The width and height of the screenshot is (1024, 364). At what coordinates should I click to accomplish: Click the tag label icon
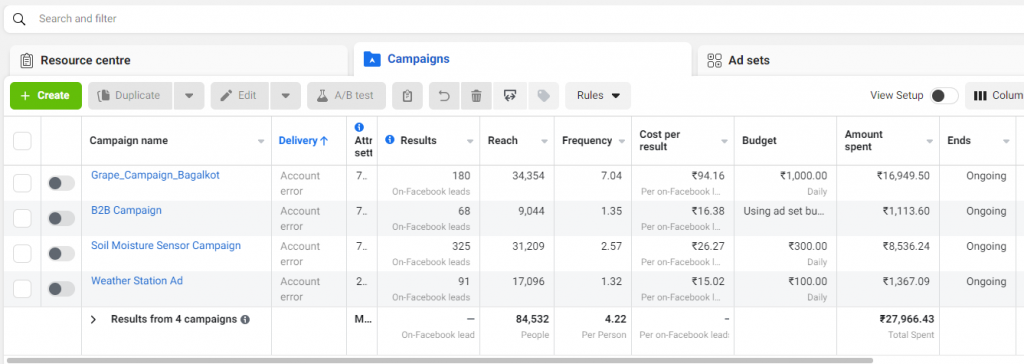pos(543,95)
